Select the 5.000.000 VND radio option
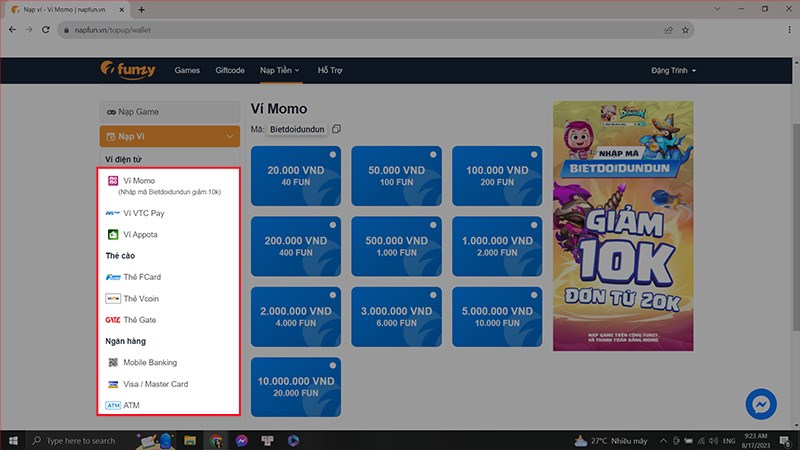 coord(534,295)
